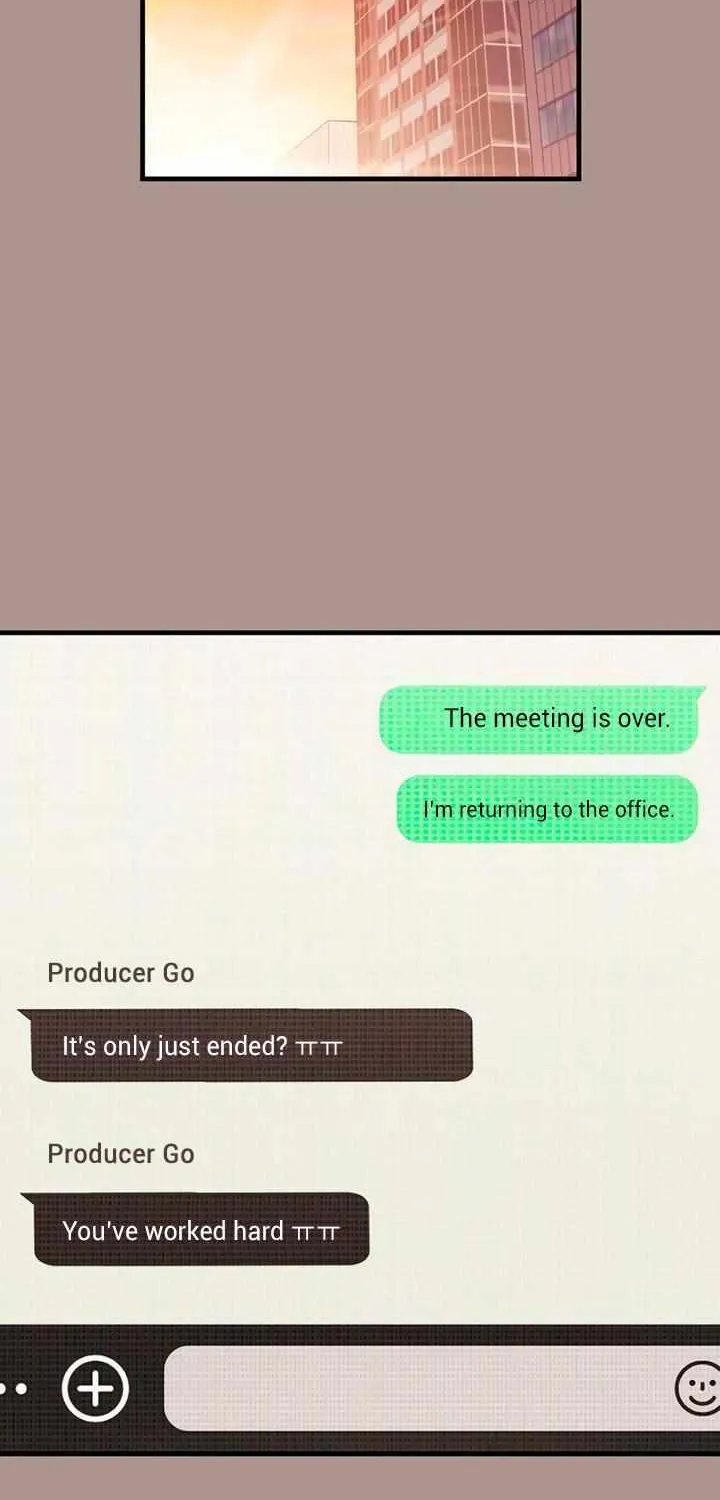The height and width of the screenshot is (1500, 720).
Task: Click the word "office" in the green bubble
Action: (642, 809)
